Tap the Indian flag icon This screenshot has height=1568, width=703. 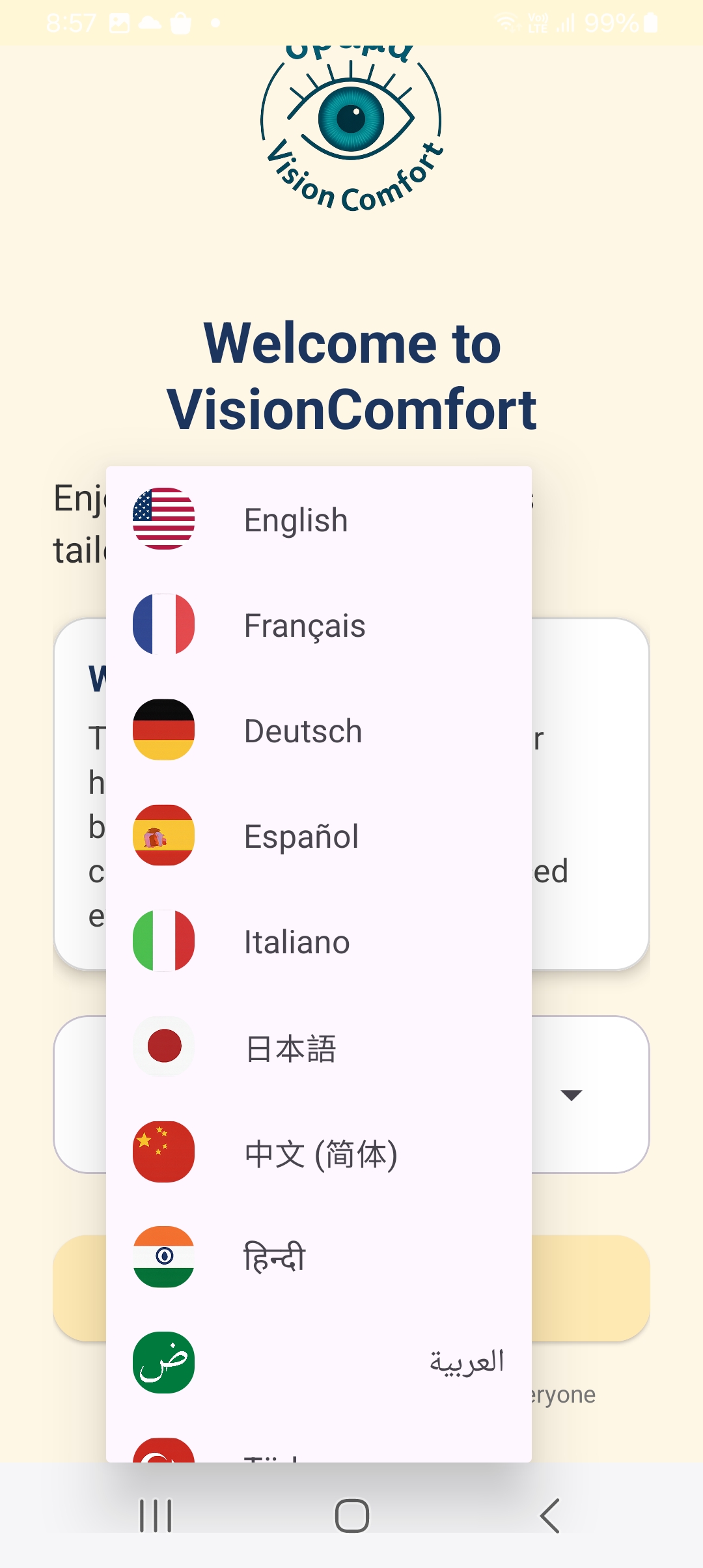point(163,1257)
